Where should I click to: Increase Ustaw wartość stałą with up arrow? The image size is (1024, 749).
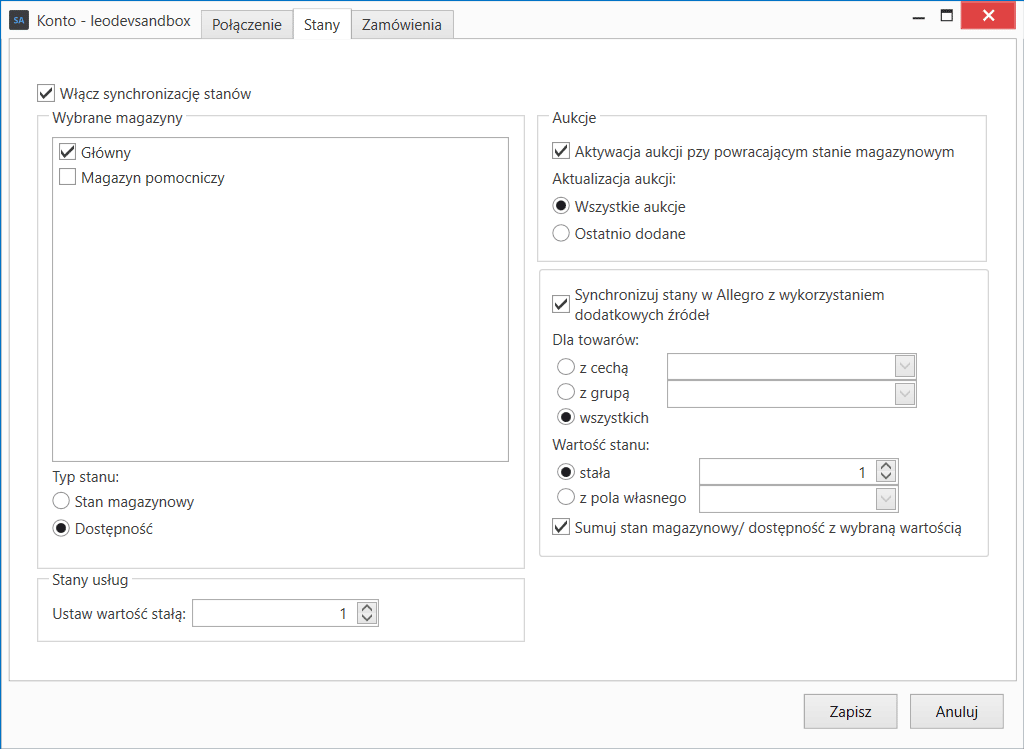(367, 608)
